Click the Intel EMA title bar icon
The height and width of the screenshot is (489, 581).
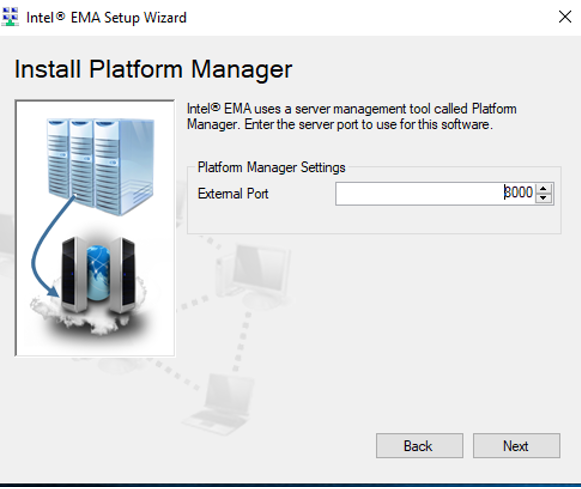(10, 17)
